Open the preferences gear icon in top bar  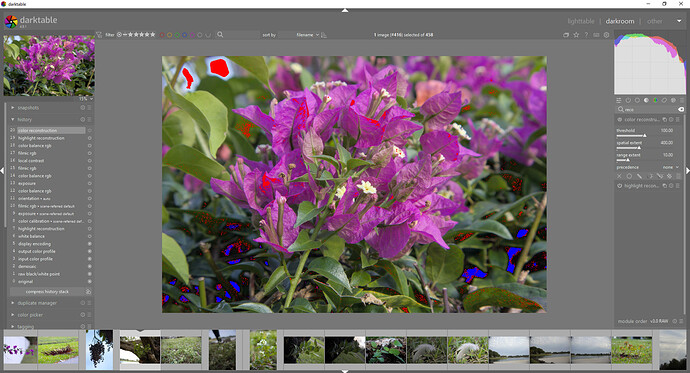(606, 35)
